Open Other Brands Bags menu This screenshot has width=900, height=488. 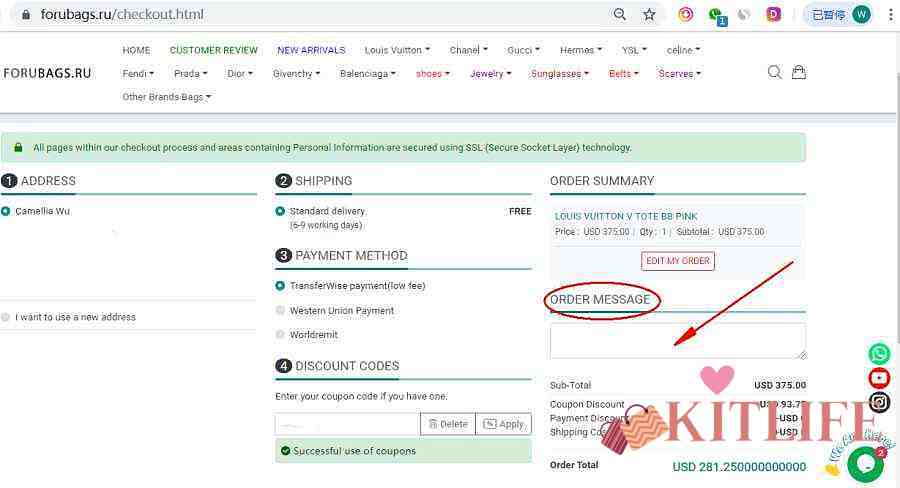coord(166,97)
